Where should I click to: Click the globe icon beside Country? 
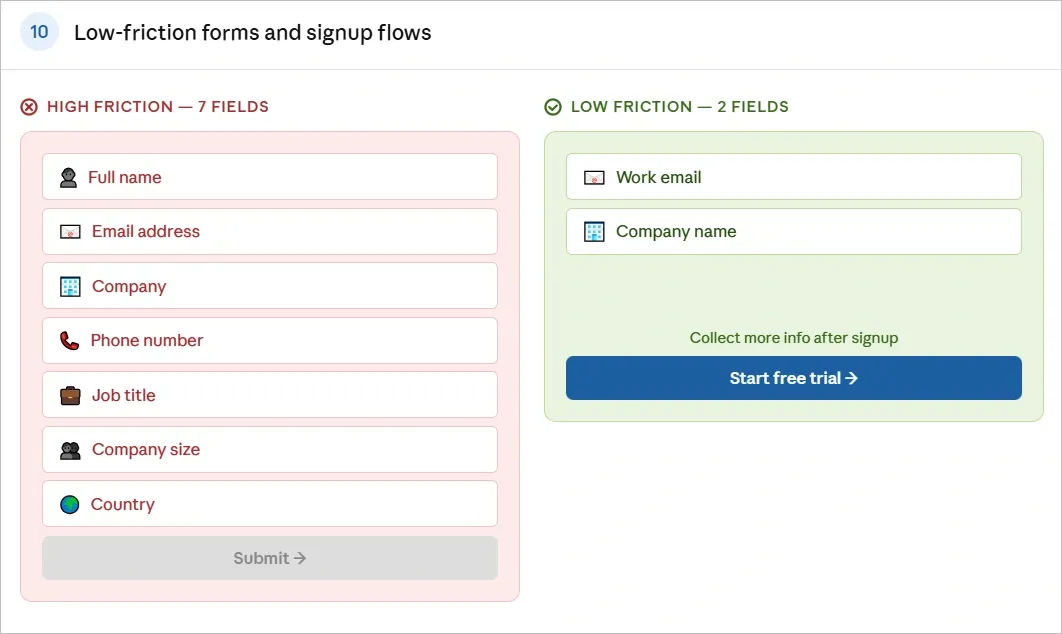point(68,504)
